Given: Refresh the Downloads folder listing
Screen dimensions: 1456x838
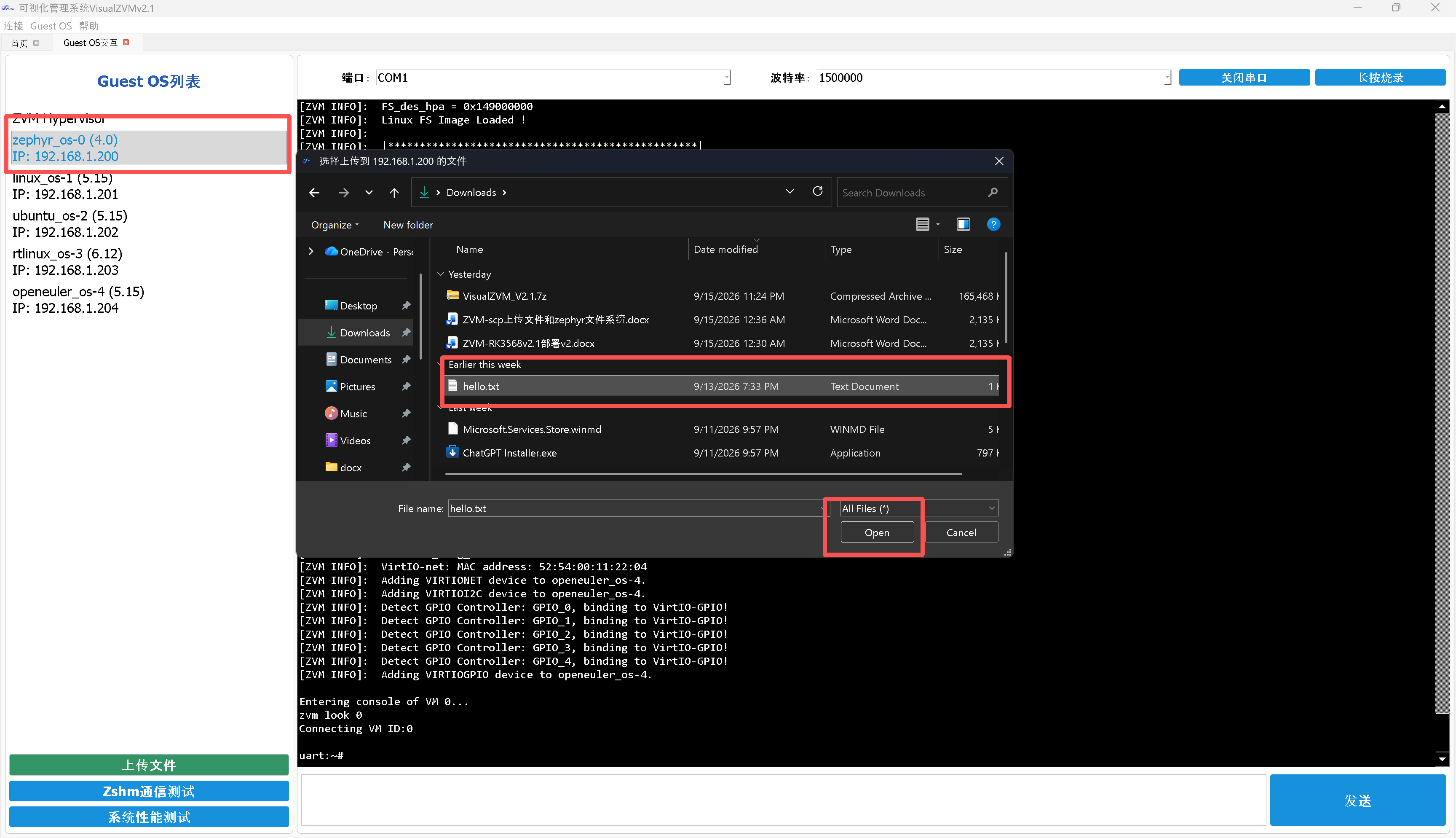Looking at the screenshot, I should (818, 191).
